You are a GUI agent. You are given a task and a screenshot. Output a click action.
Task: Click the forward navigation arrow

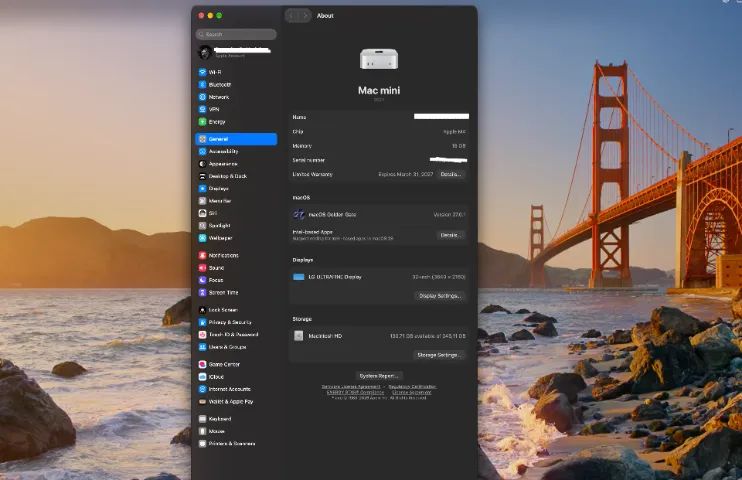[305, 16]
